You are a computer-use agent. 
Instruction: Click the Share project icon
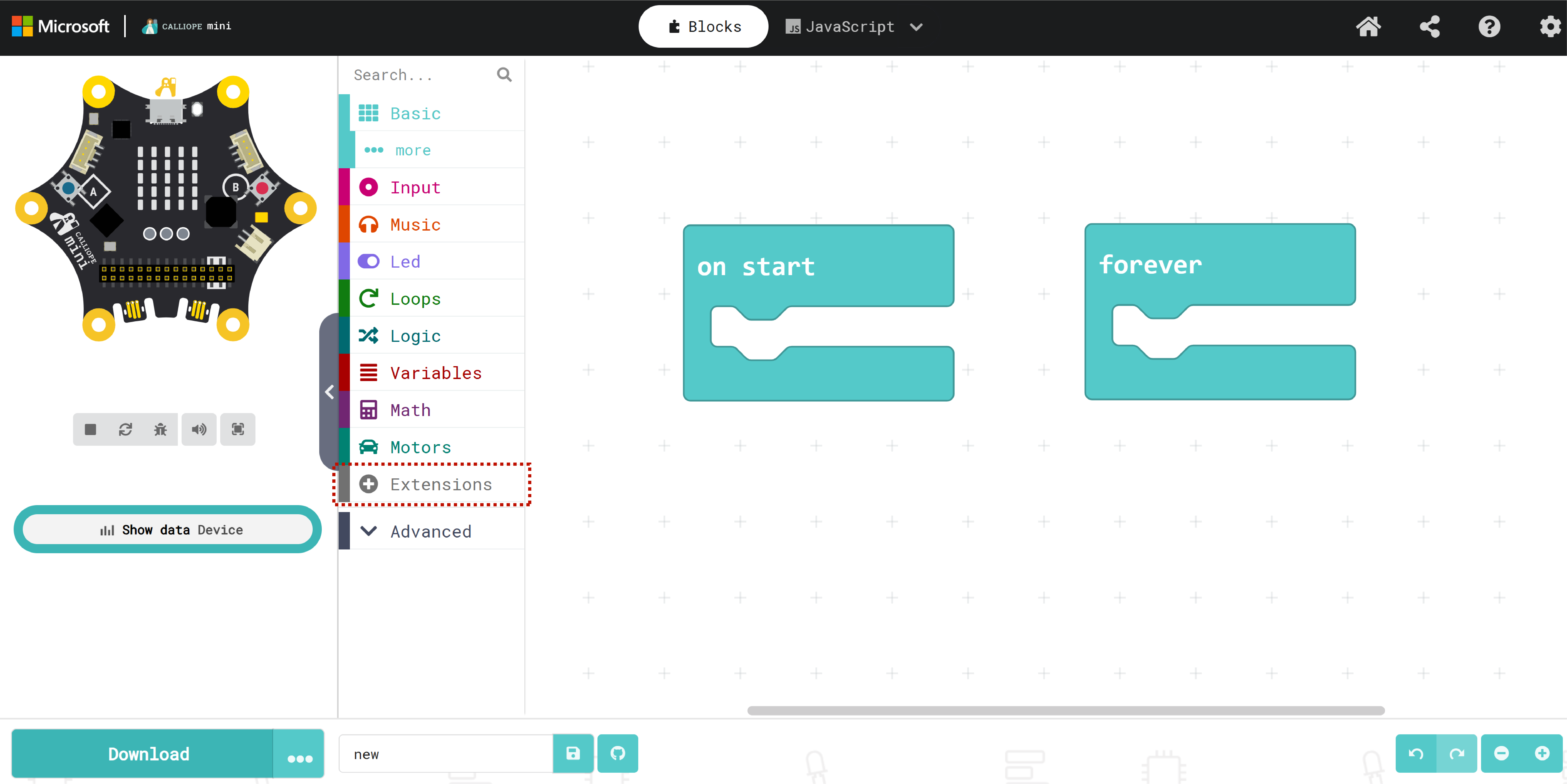(x=1430, y=27)
